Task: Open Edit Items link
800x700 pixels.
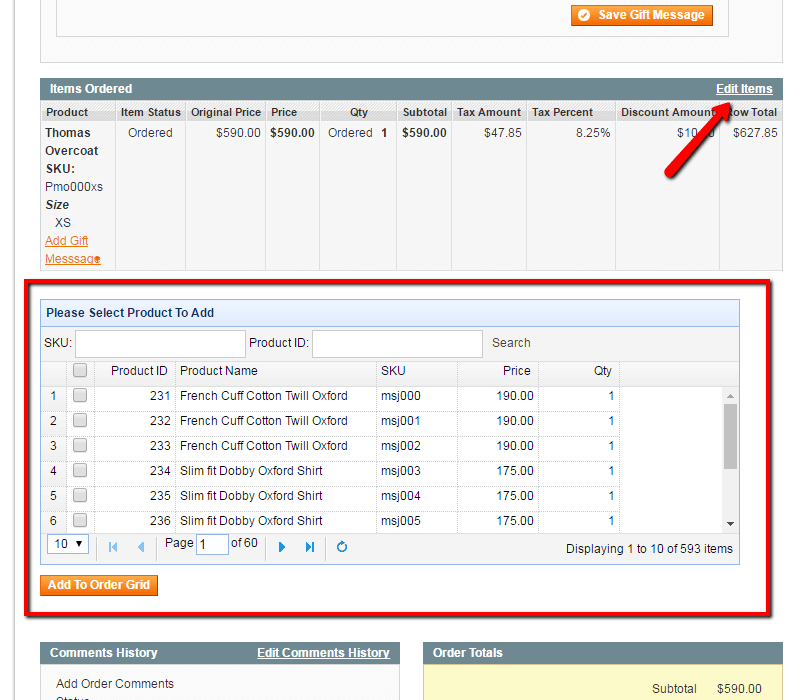Action: tap(744, 89)
